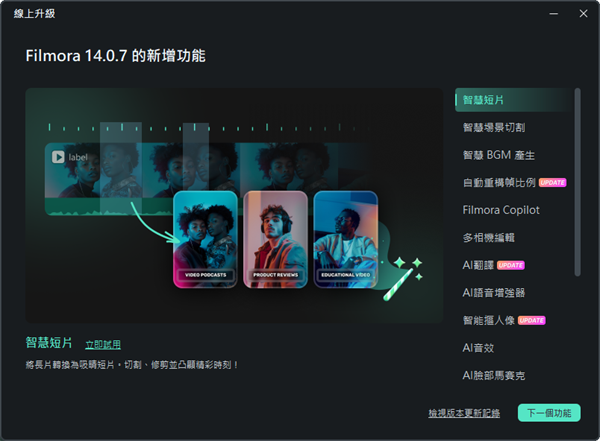600x441 pixels.
Task: Click the play icon on the label clip
Action: point(58,157)
